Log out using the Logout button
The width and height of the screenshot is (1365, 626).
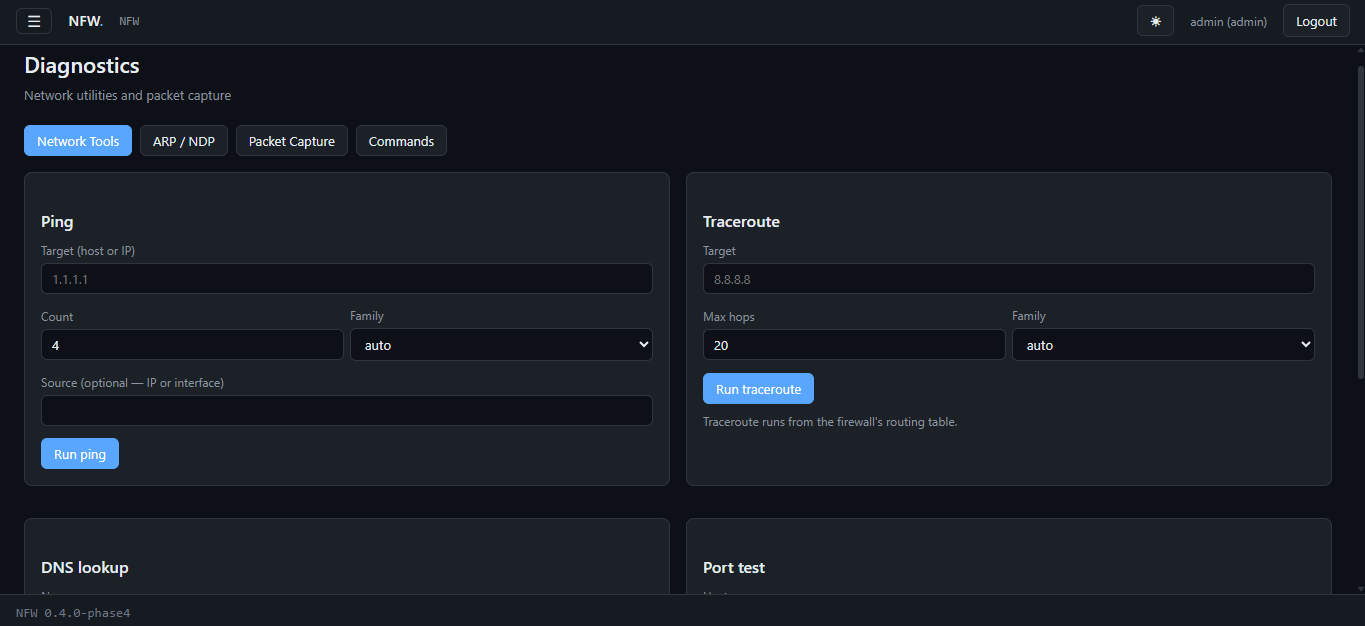1316,21
